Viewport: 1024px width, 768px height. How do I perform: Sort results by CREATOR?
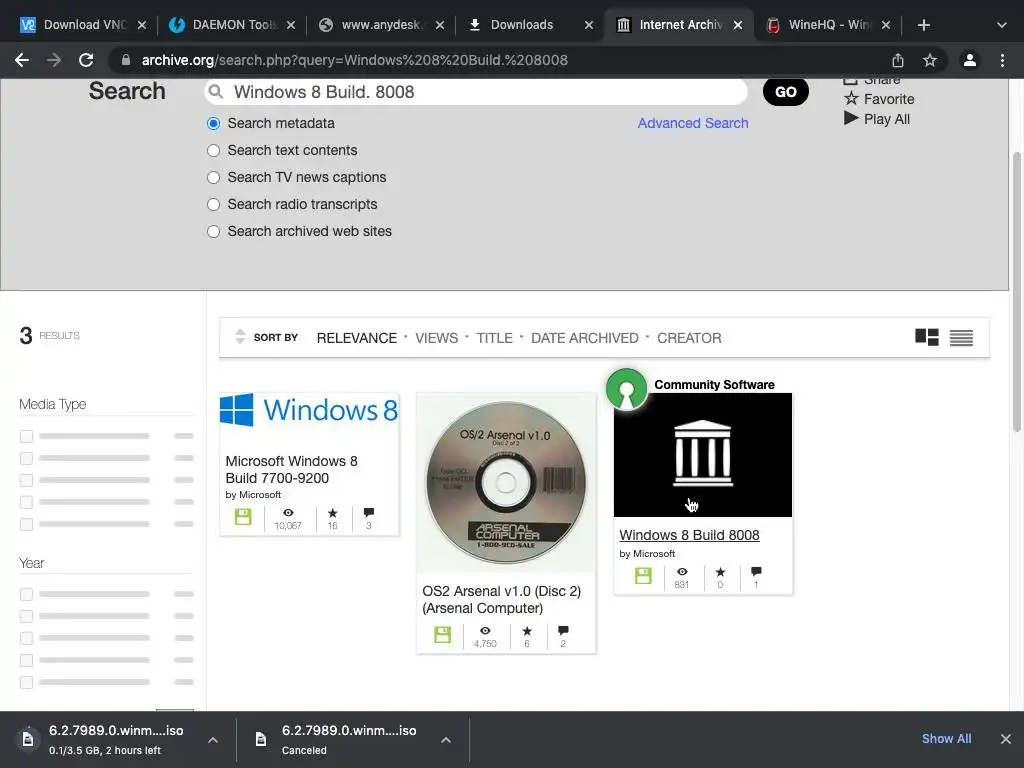[689, 338]
